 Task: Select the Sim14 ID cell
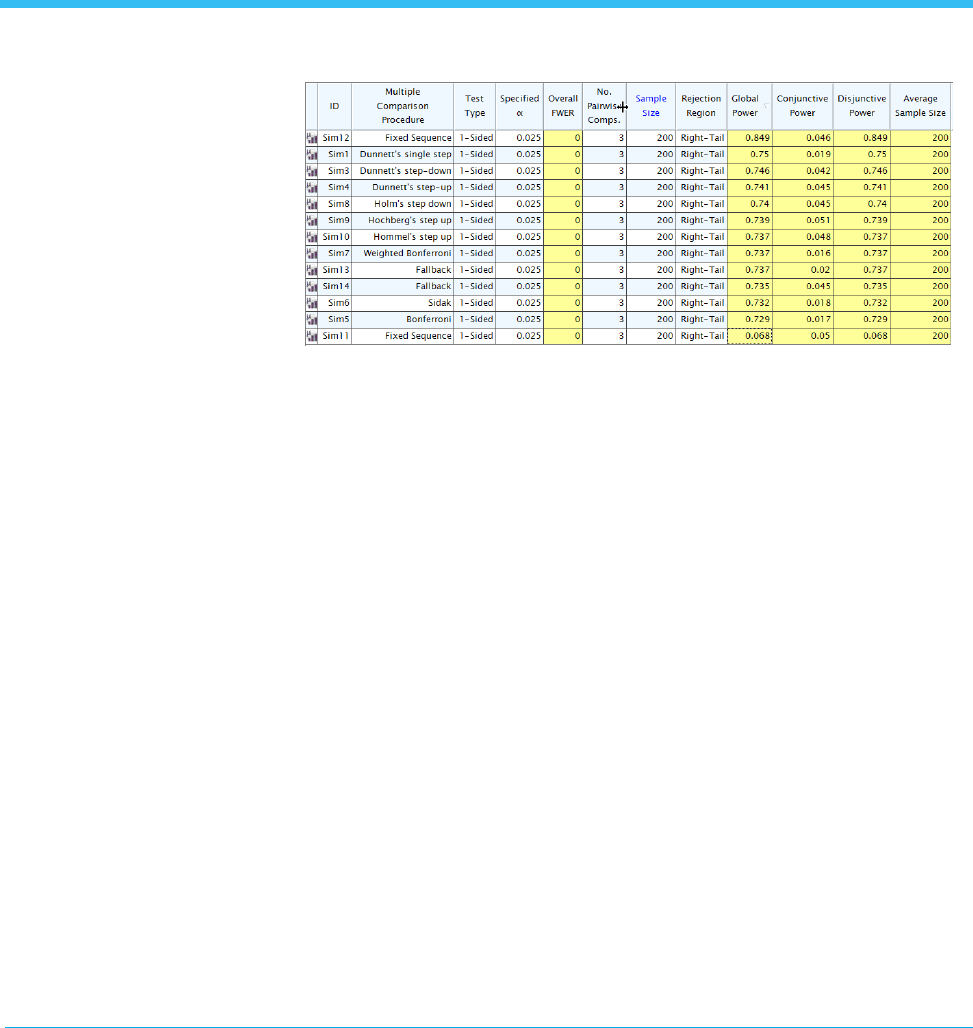tap(334, 287)
